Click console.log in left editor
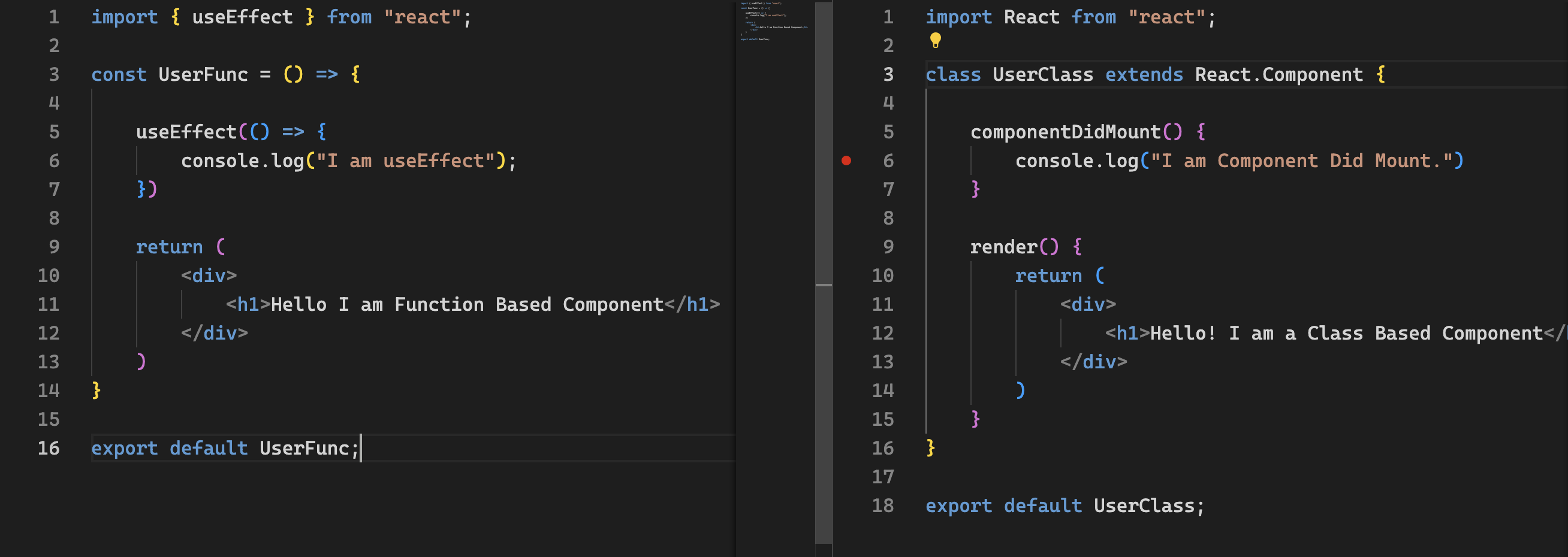This screenshot has width=1568, height=557. click(x=242, y=161)
